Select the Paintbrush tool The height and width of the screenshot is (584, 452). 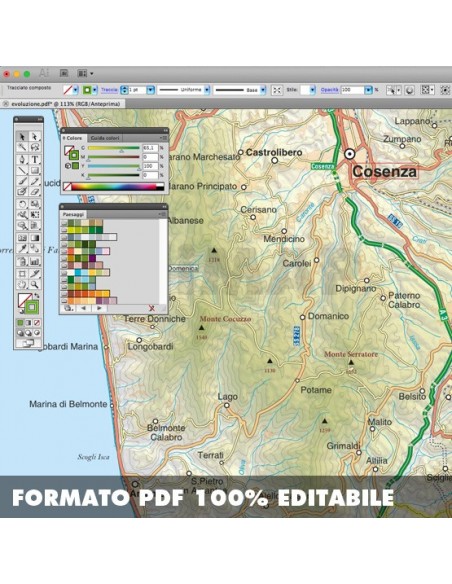22,181
